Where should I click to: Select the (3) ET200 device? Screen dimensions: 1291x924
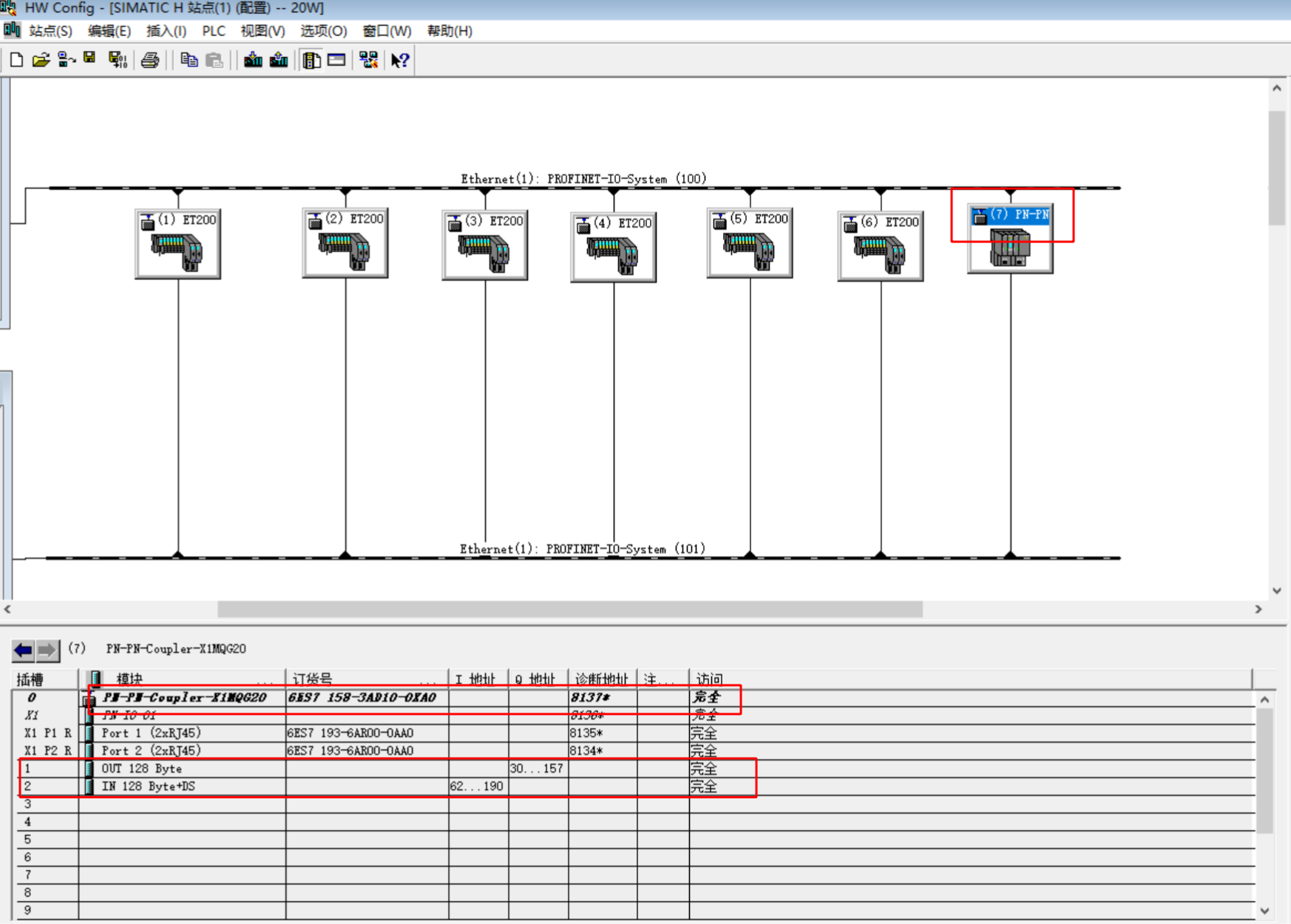tap(485, 245)
